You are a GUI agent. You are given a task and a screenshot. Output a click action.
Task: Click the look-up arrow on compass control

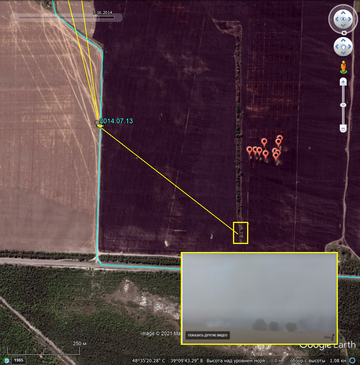(343, 13)
